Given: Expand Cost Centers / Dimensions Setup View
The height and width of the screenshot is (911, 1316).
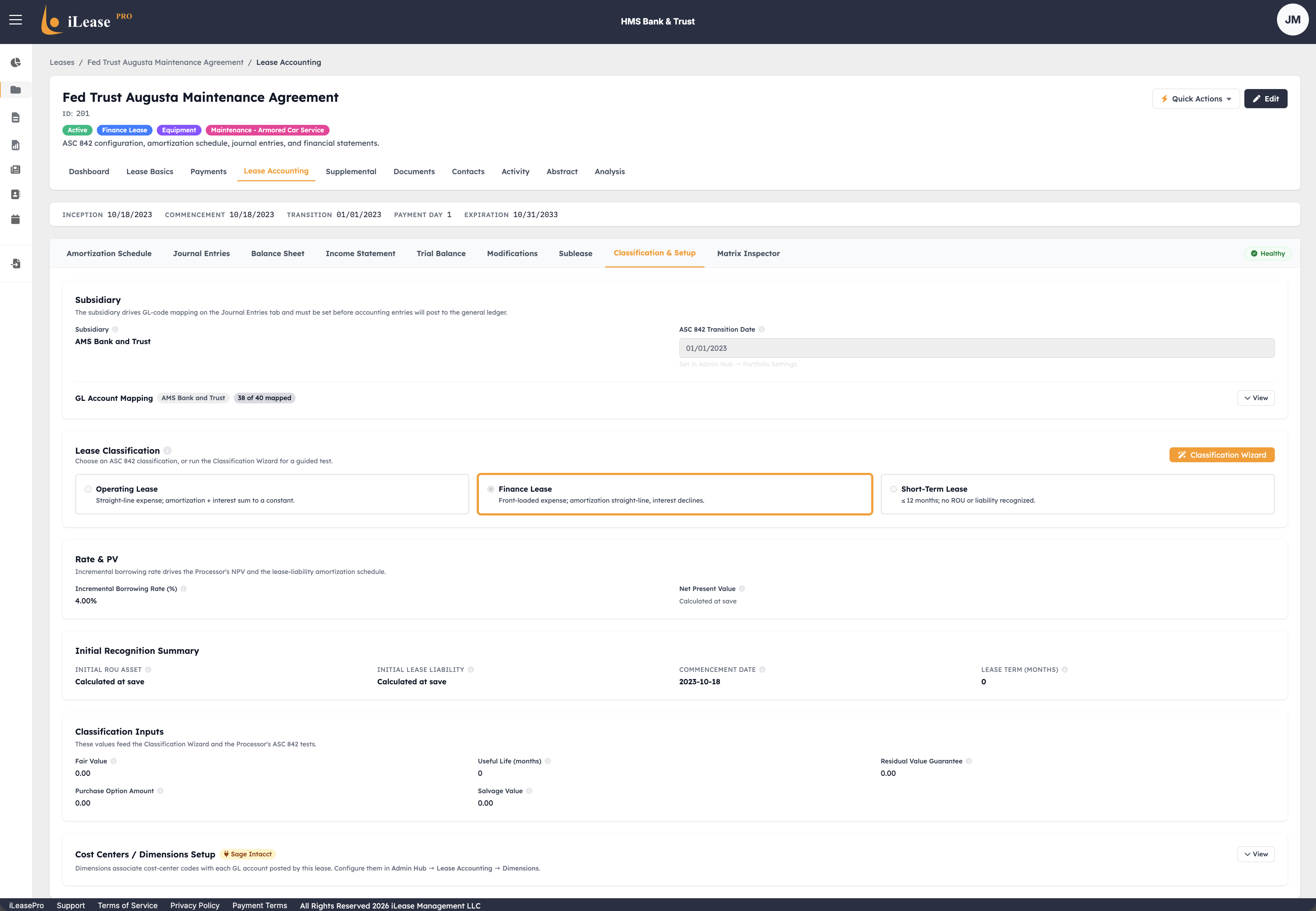Looking at the screenshot, I should pos(1255,854).
